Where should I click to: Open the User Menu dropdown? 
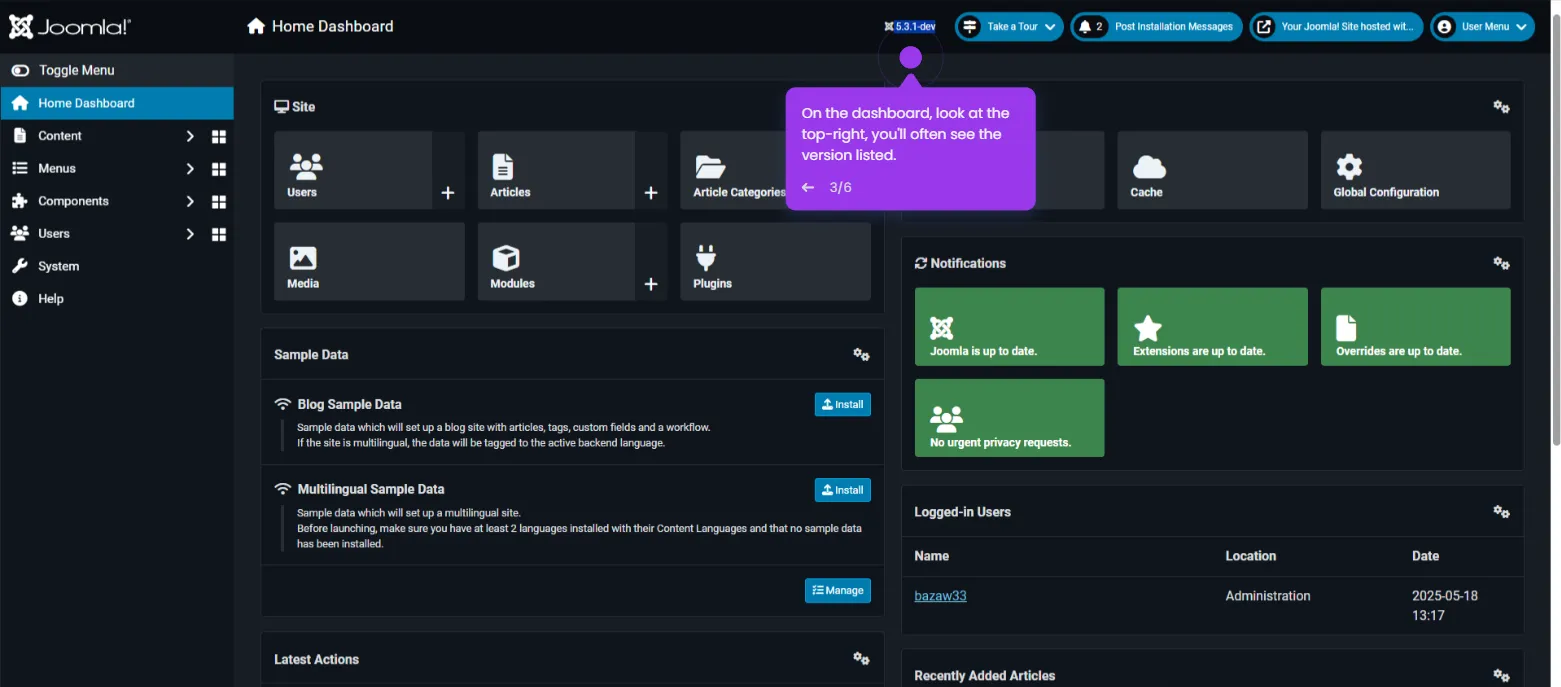coord(1483,27)
